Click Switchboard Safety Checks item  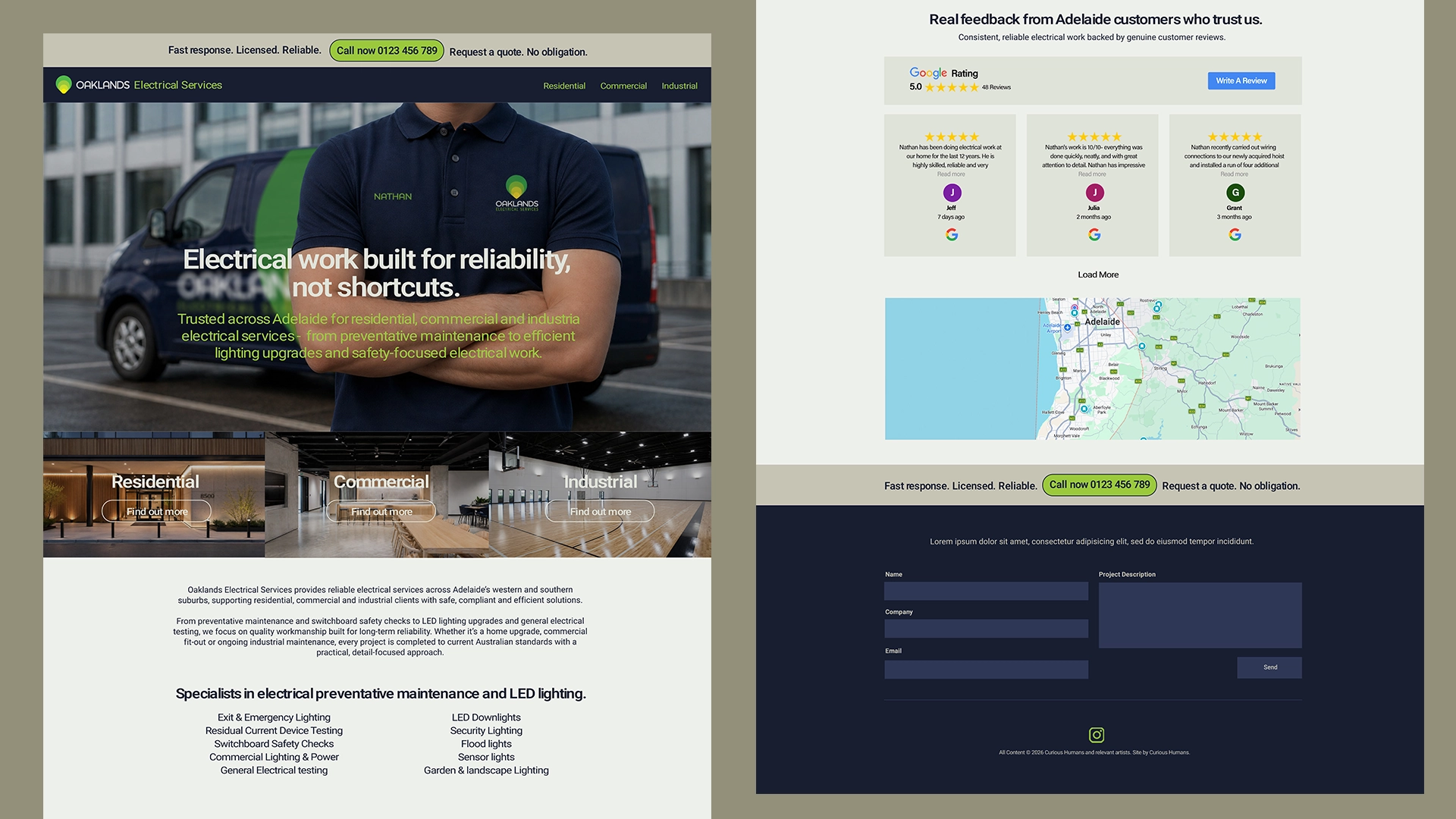274,744
